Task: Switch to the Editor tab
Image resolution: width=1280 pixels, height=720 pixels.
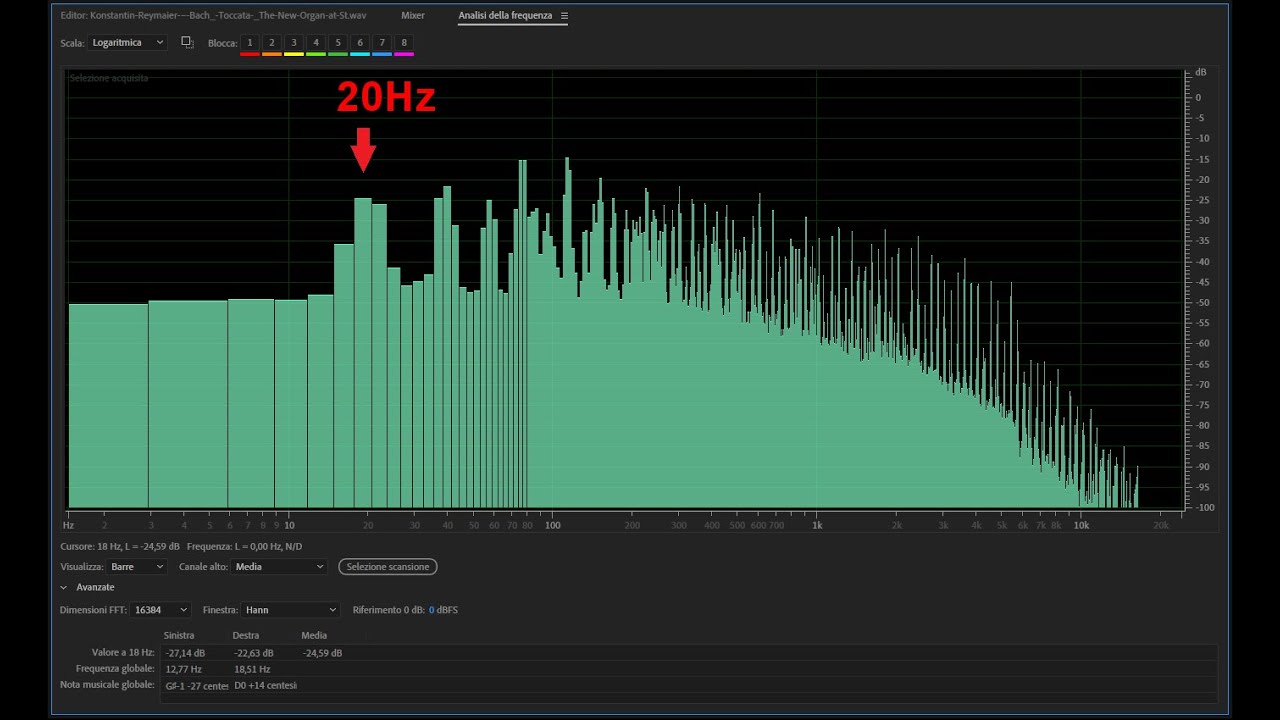Action: pos(213,16)
